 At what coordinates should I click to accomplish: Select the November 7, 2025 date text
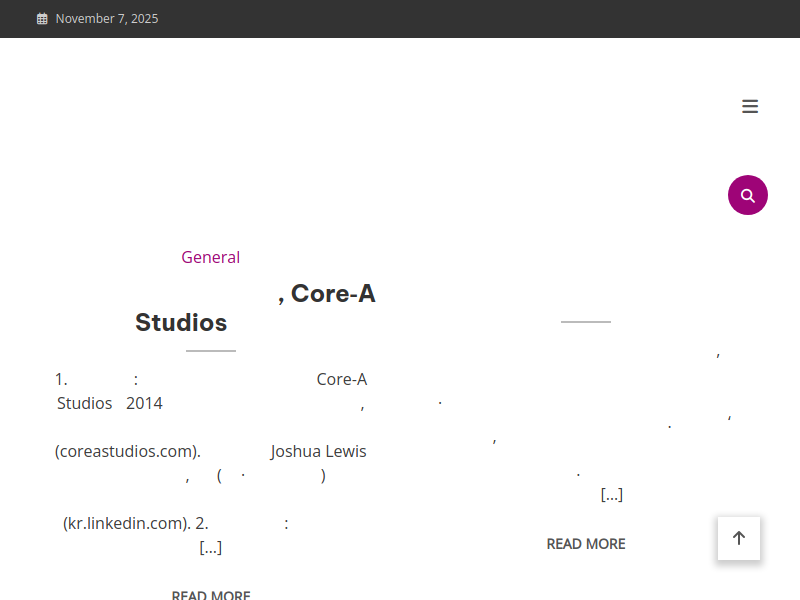click(x=107, y=19)
